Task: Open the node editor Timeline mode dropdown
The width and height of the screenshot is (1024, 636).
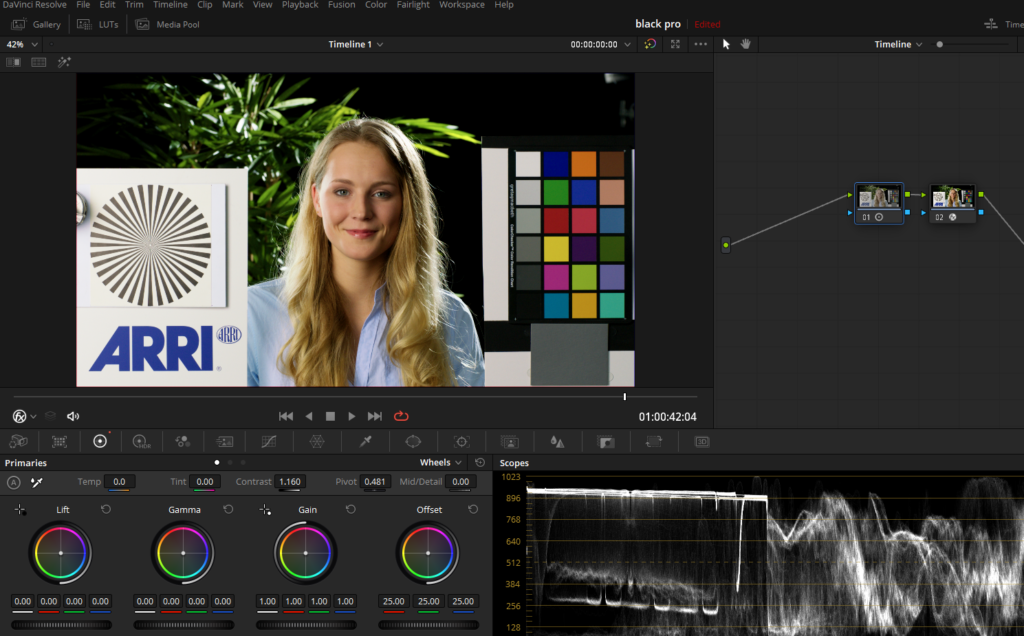Action: pos(899,44)
